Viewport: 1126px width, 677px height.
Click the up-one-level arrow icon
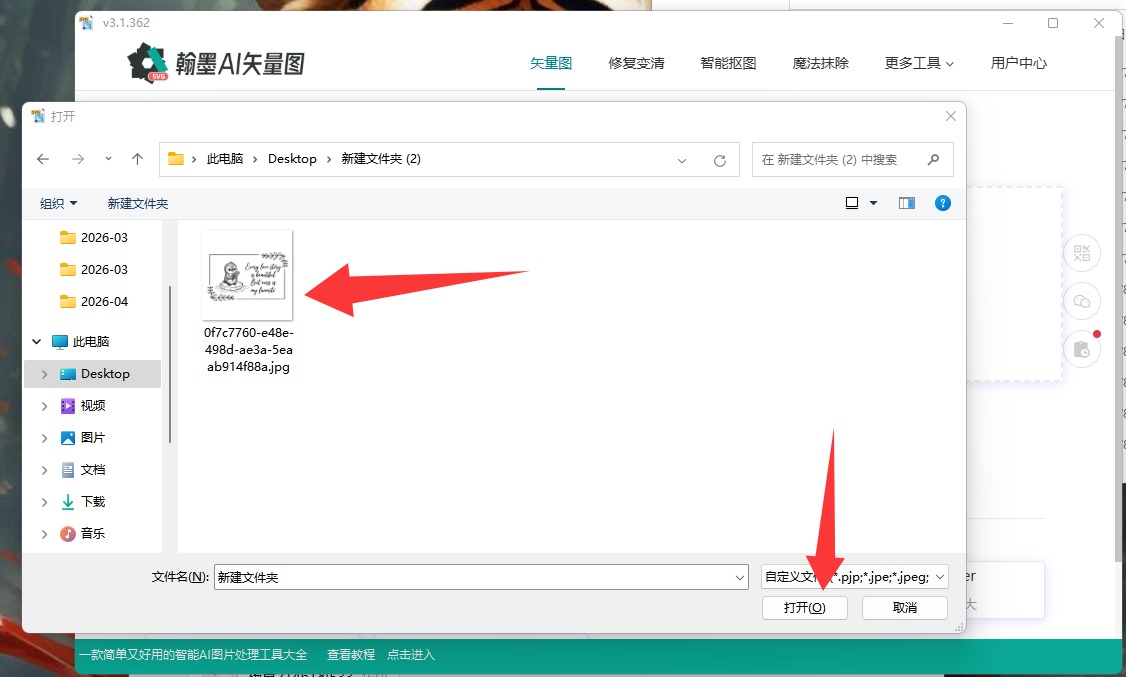click(135, 159)
